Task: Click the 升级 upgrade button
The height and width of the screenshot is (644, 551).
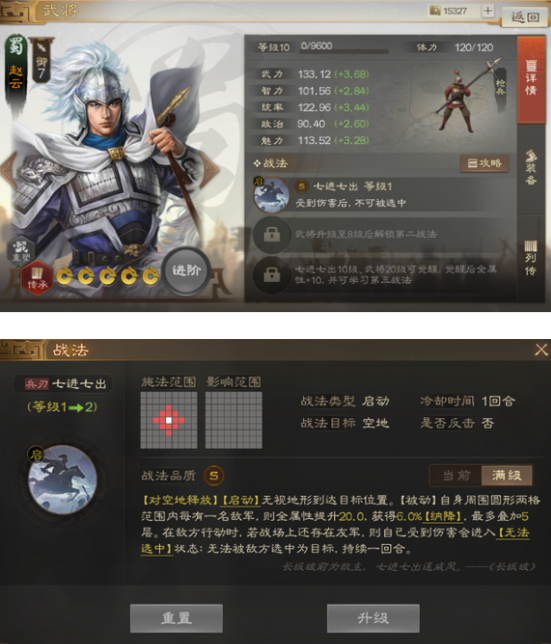Action: [373, 618]
